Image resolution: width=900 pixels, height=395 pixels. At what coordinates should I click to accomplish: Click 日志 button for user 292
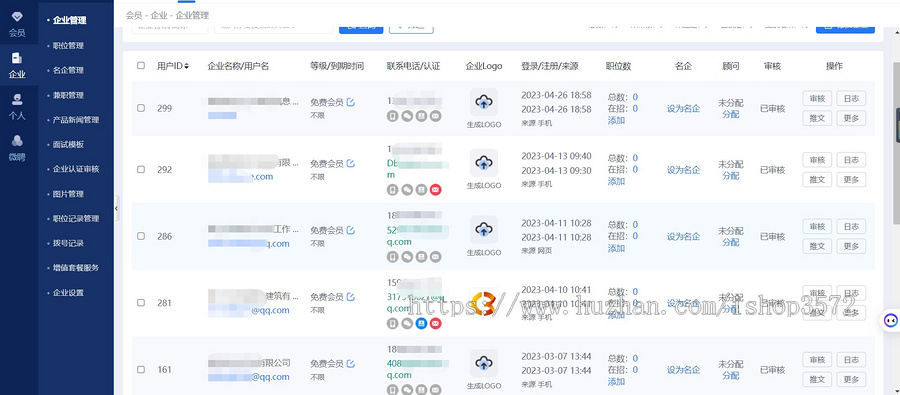[x=851, y=160]
